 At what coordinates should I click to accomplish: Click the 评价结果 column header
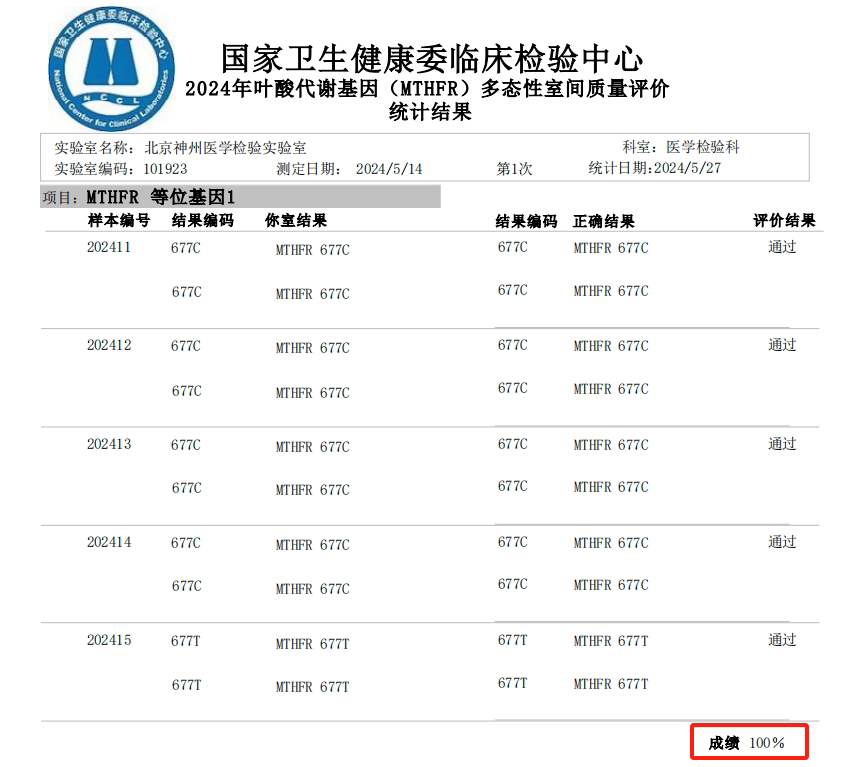tap(784, 221)
